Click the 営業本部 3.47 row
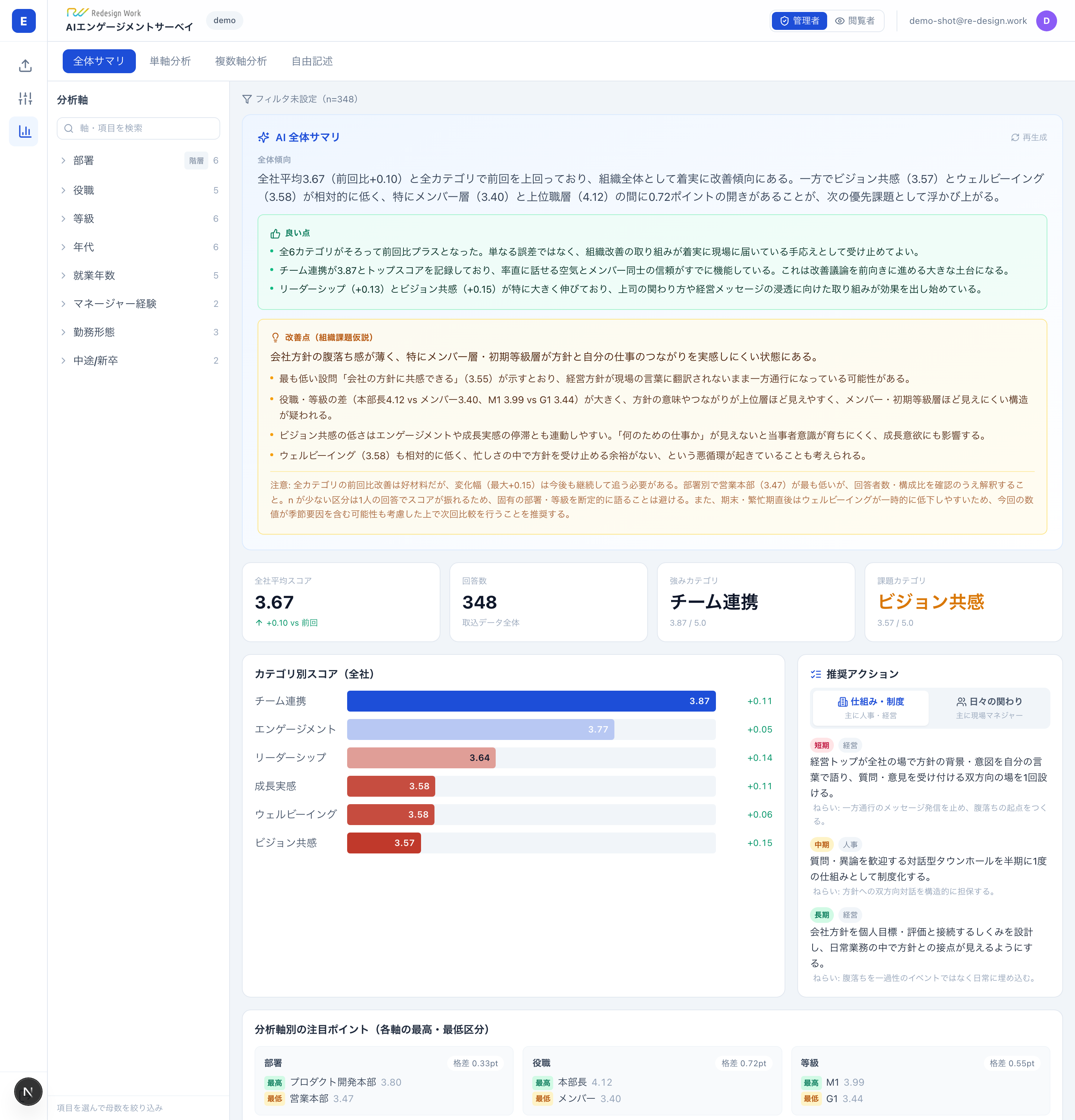This screenshot has width=1075, height=1120. pos(309,1098)
